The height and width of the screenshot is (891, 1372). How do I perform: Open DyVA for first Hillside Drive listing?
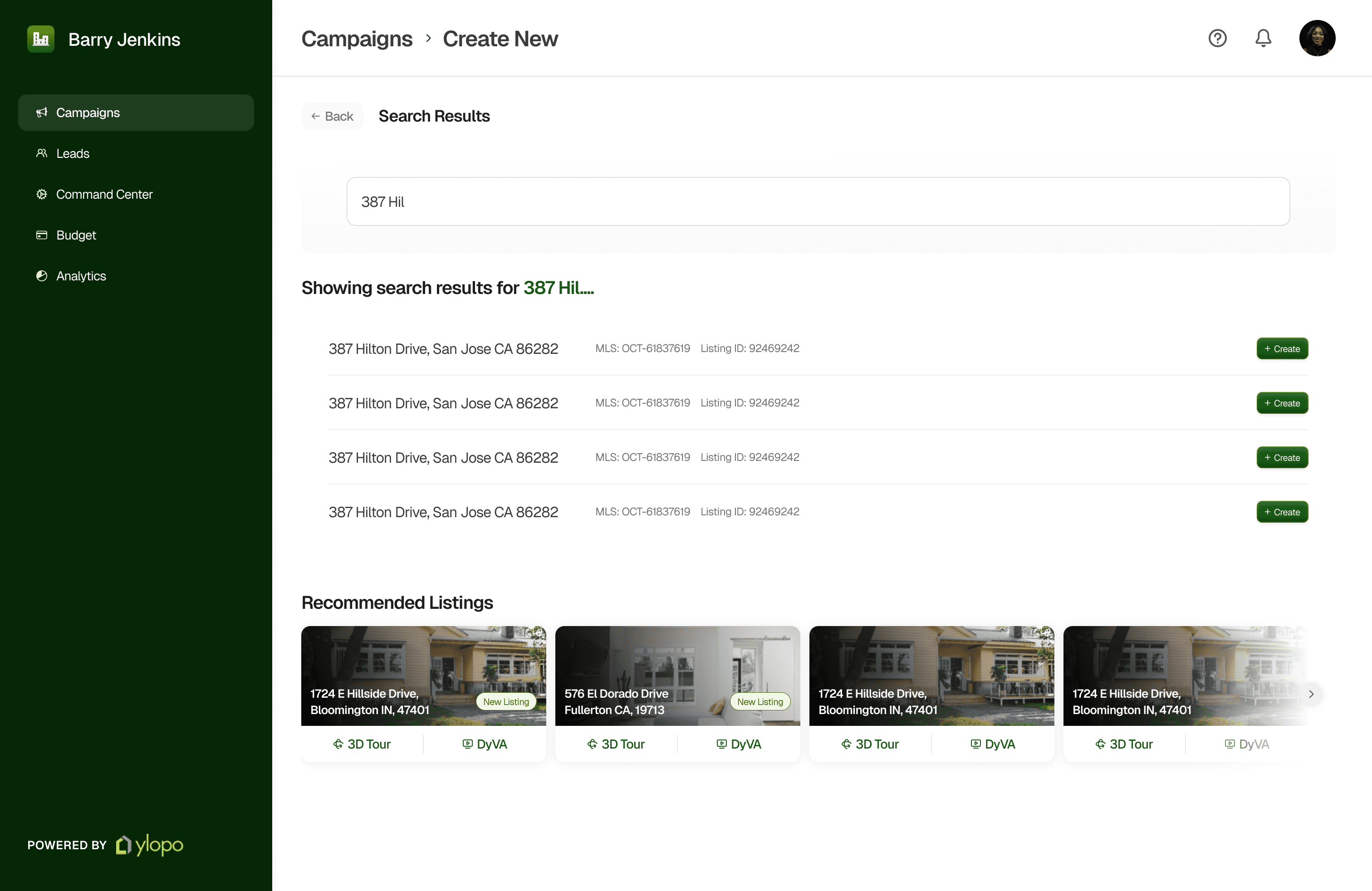[485, 744]
